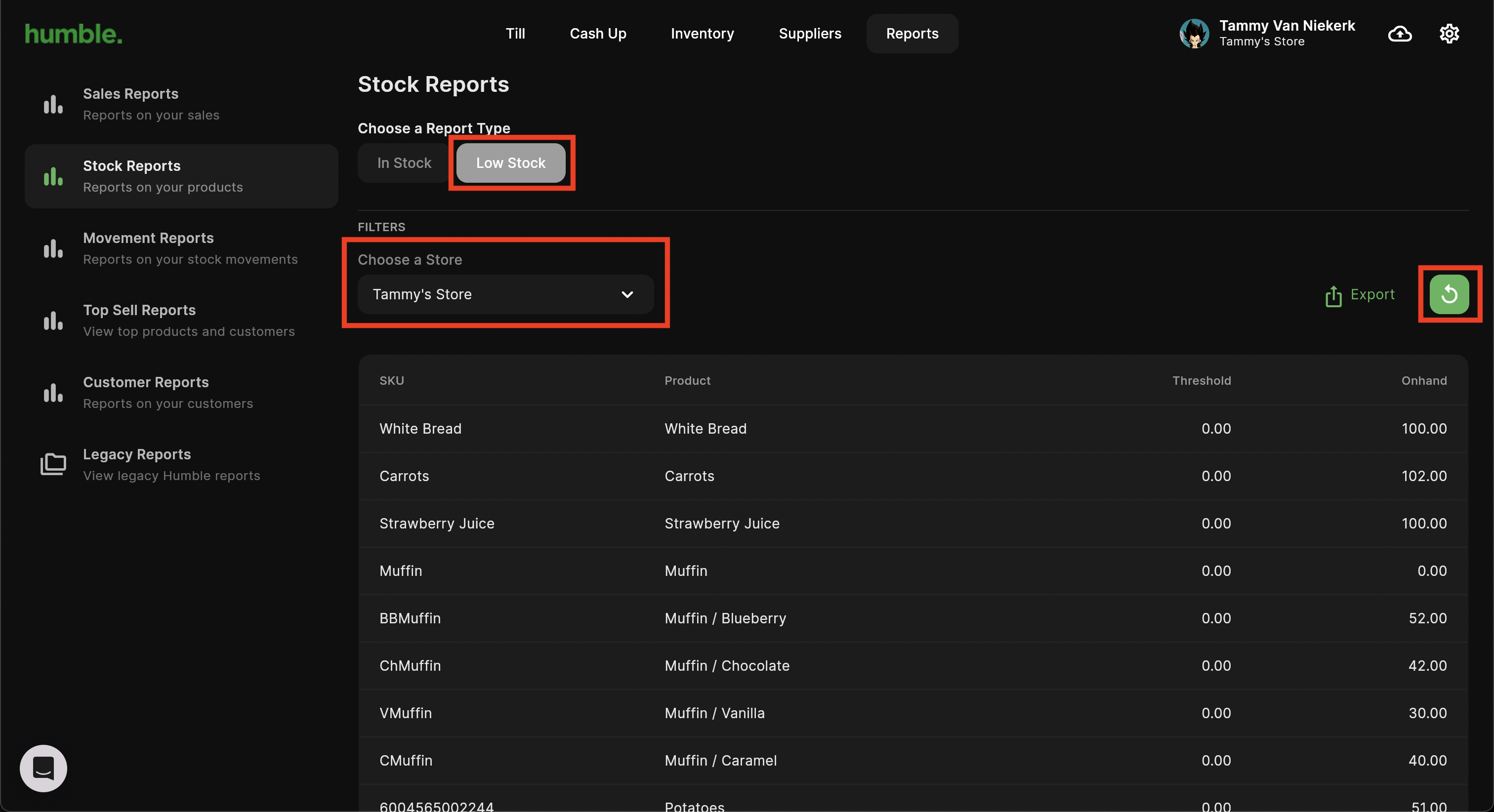Image resolution: width=1494 pixels, height=812 pixels.
Task: Open the Suppliers tab
Action: (810, 34)
